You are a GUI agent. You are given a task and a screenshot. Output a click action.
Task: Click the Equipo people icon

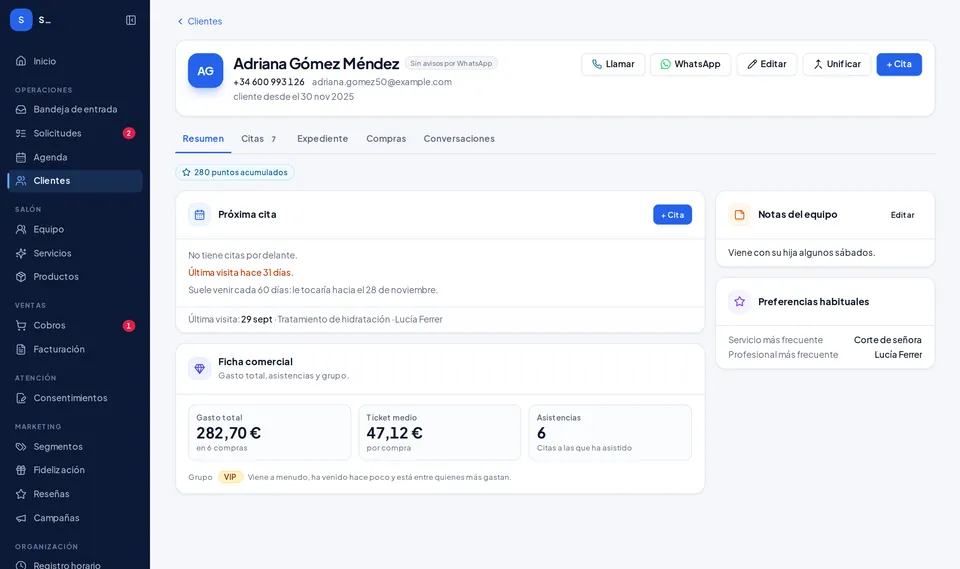point(21,229)
